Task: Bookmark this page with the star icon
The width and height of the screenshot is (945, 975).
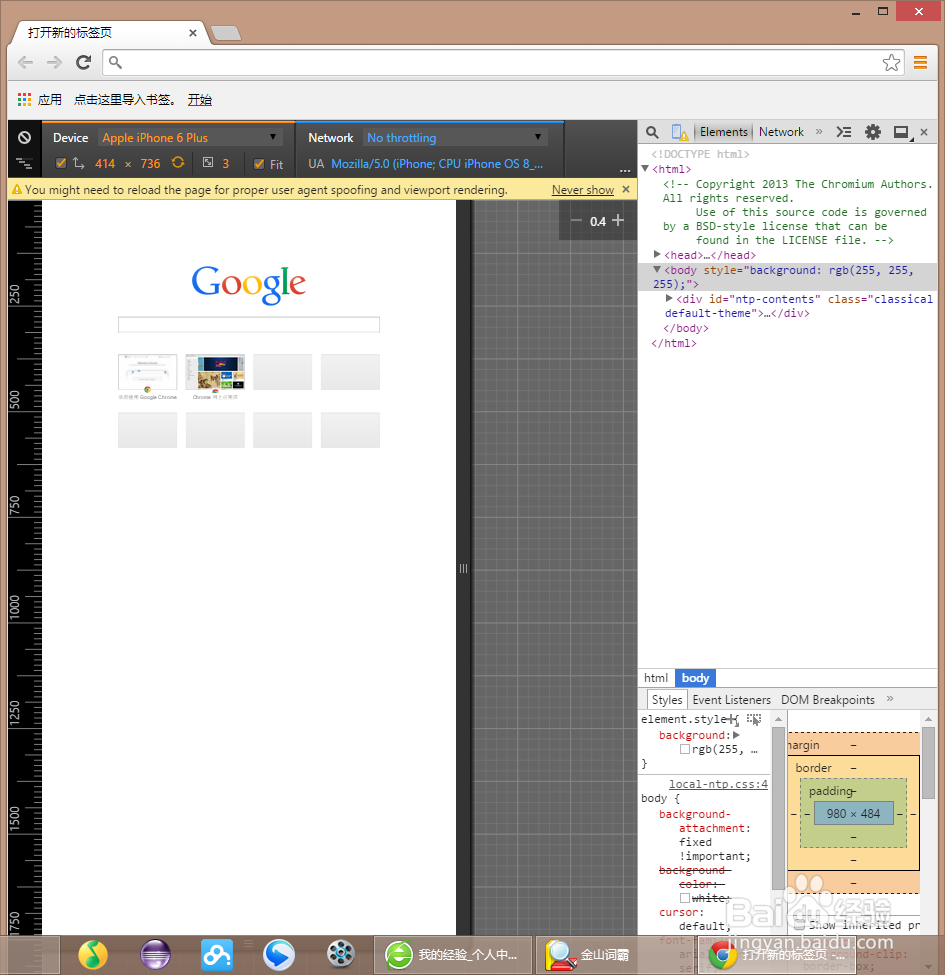Action: point(891,62)
